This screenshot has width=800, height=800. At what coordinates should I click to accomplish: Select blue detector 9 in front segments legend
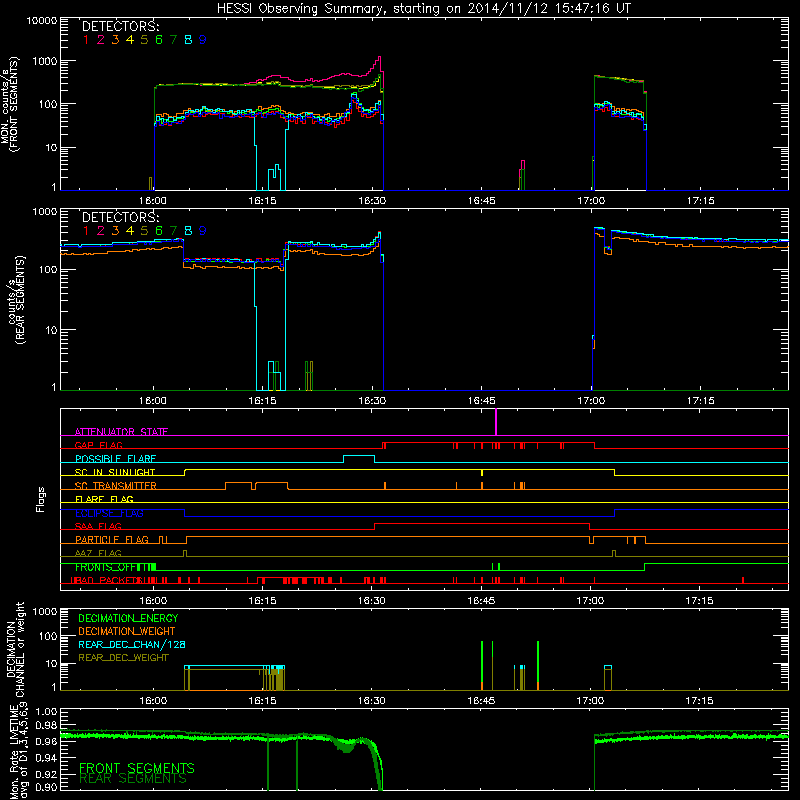pos(203,40)
